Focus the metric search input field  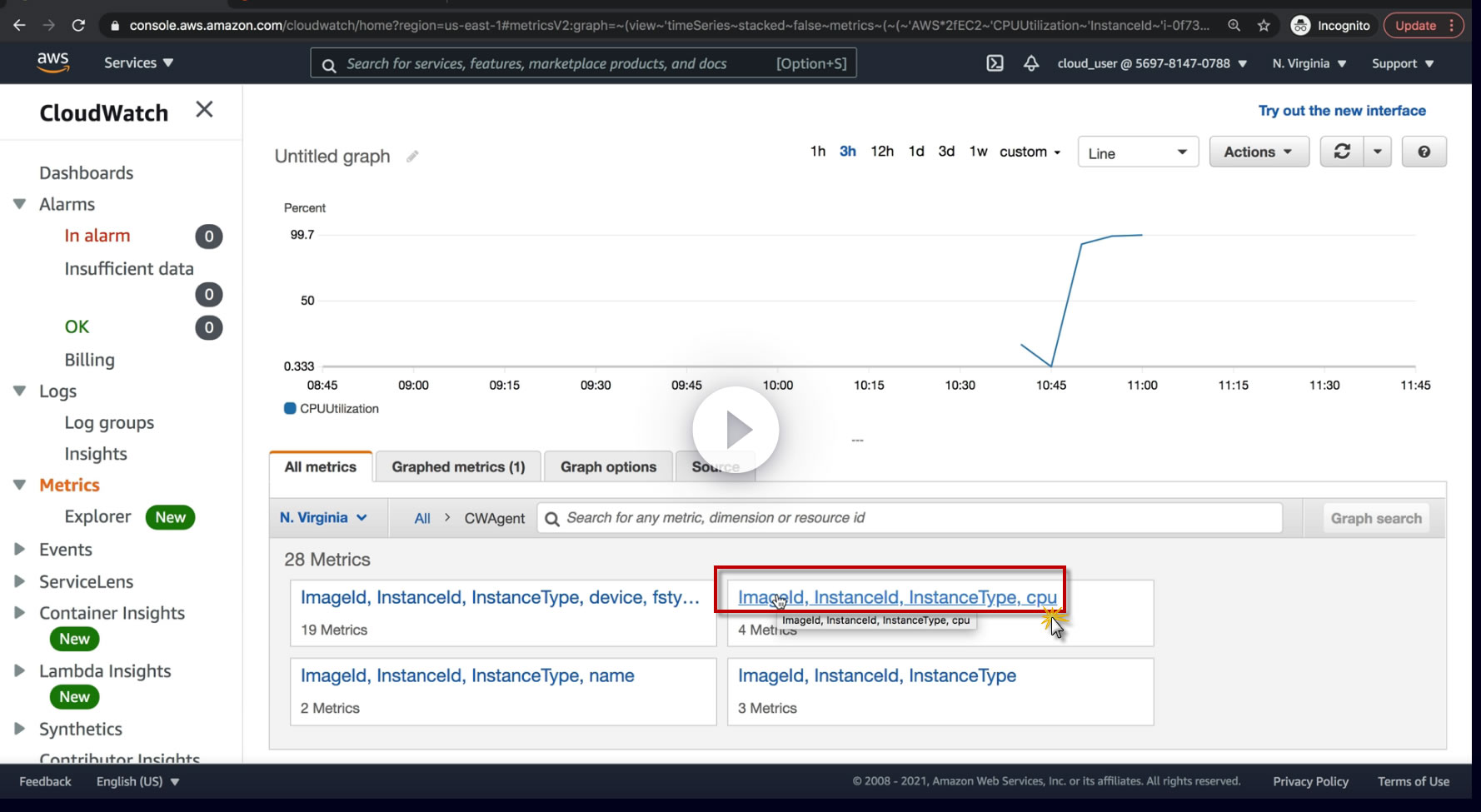click(x=910, y=518)
